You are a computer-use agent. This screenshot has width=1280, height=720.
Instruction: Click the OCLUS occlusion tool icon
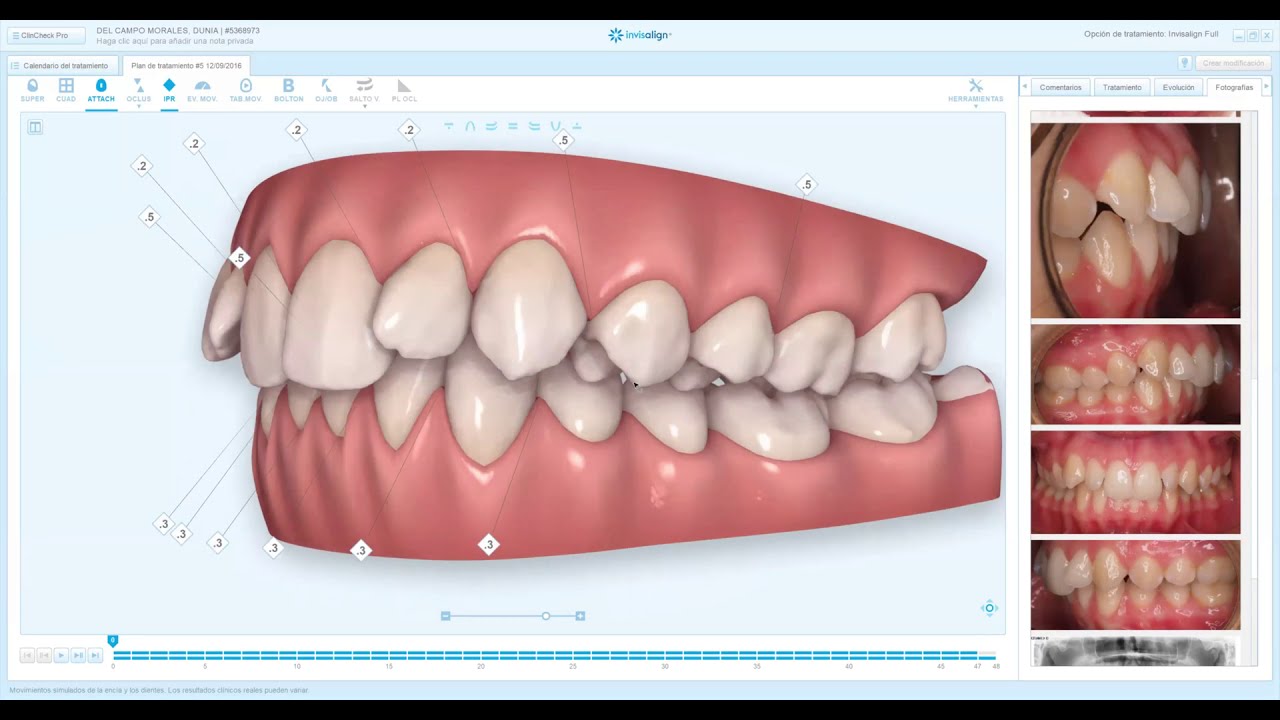click(139, 86)
